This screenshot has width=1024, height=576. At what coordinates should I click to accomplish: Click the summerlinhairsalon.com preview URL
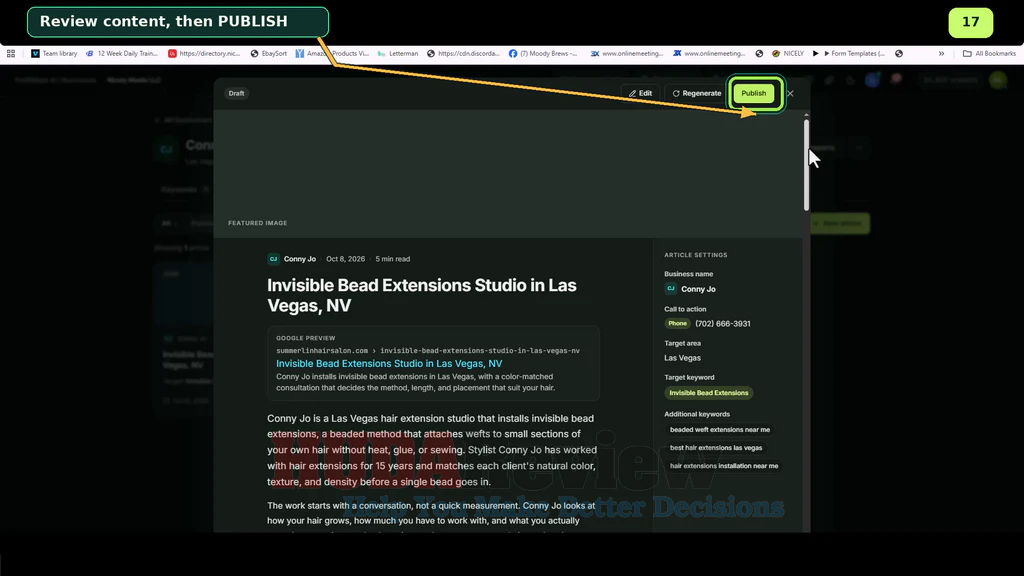click(428, 351)
